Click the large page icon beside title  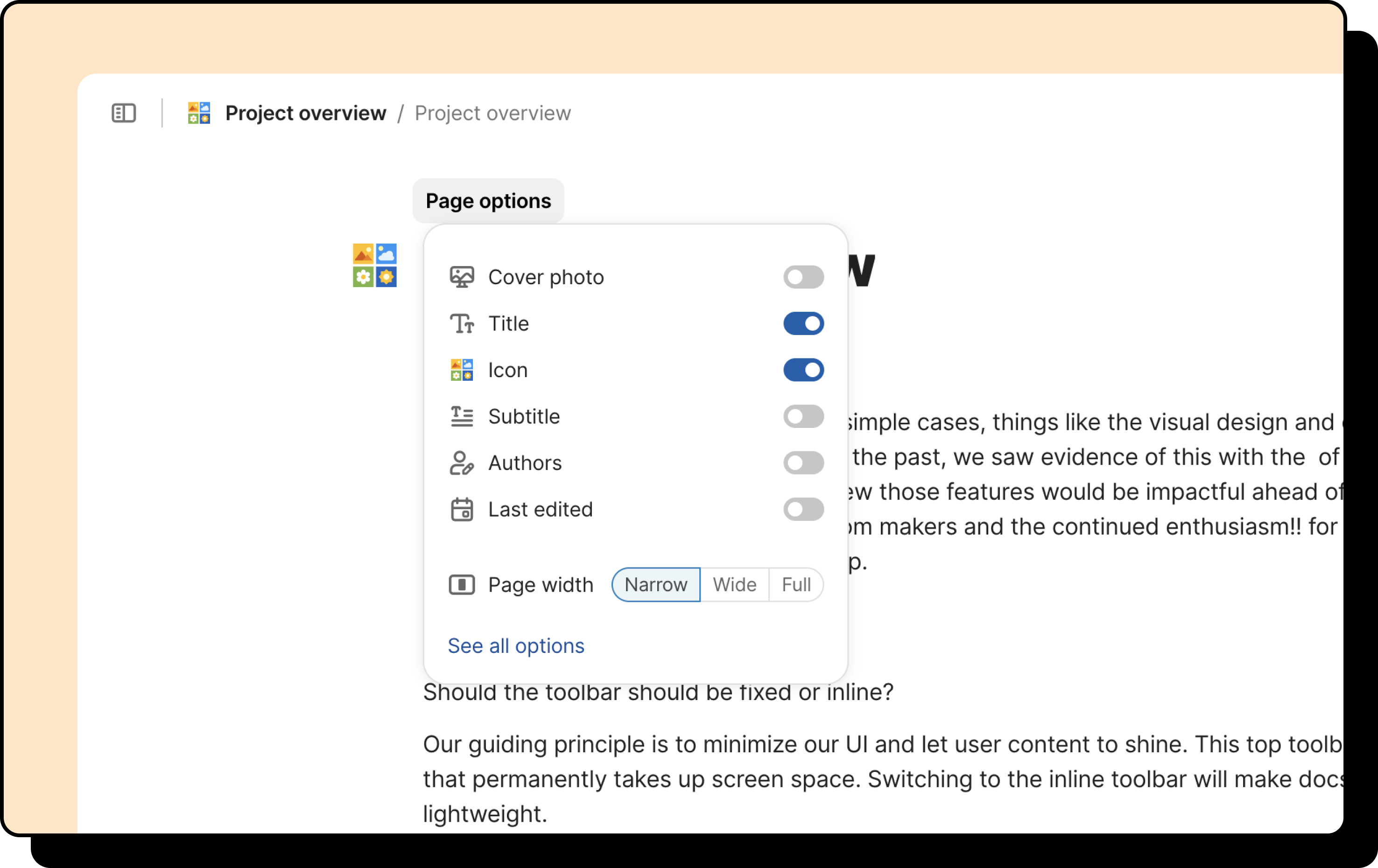pyautogui.click(x=375, y=266)
